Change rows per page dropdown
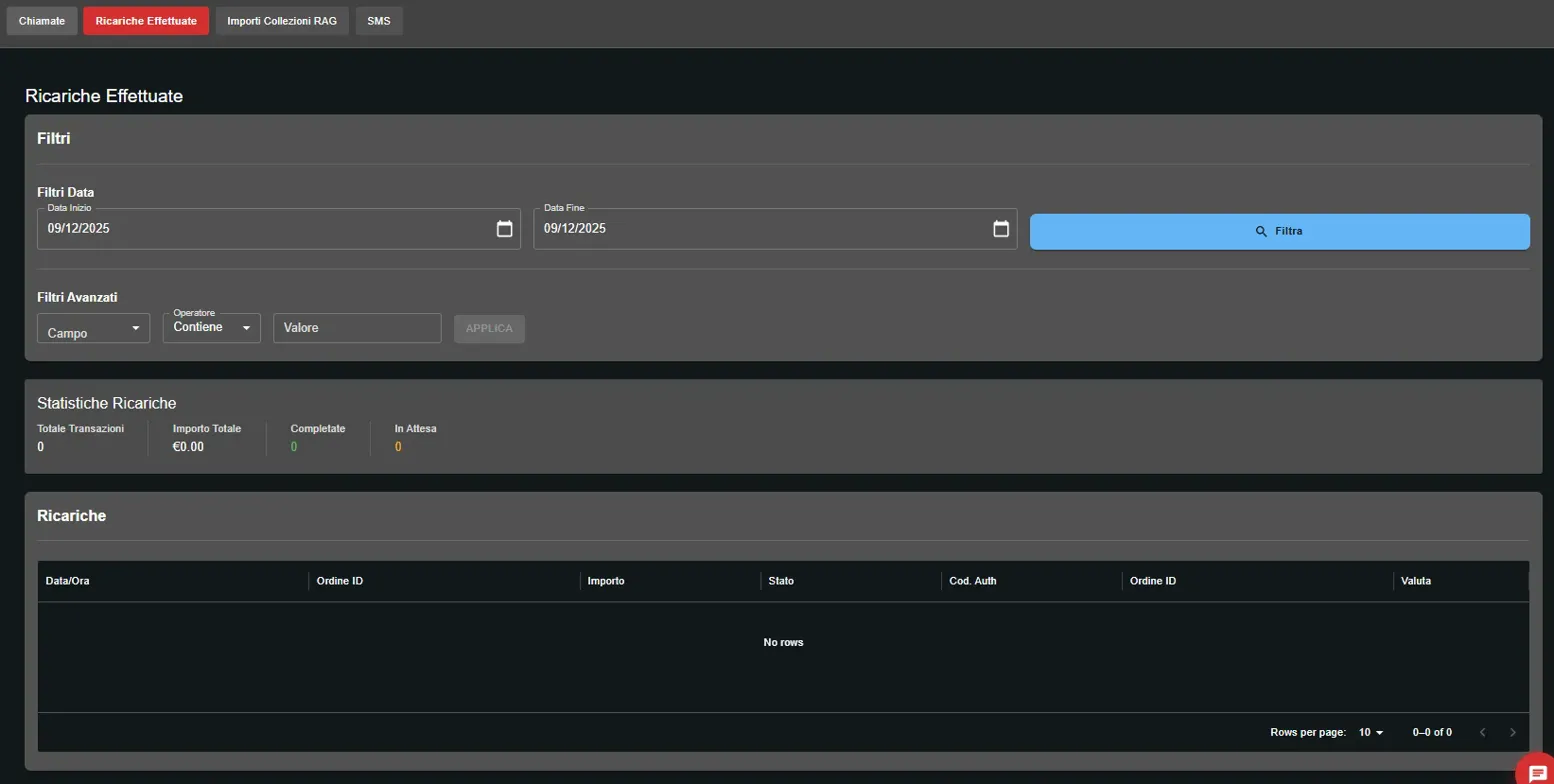Viewport: 1554px width, 784px height. tap(1371, 733)
